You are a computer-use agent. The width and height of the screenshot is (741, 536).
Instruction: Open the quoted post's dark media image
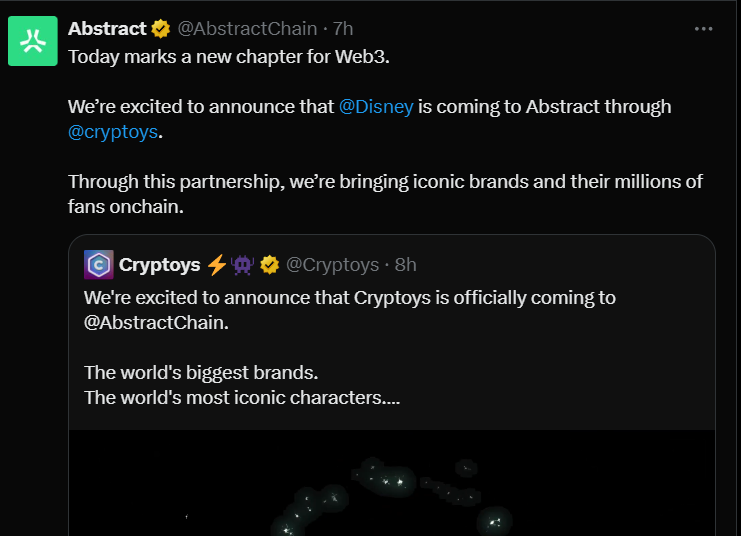(392, 485)
